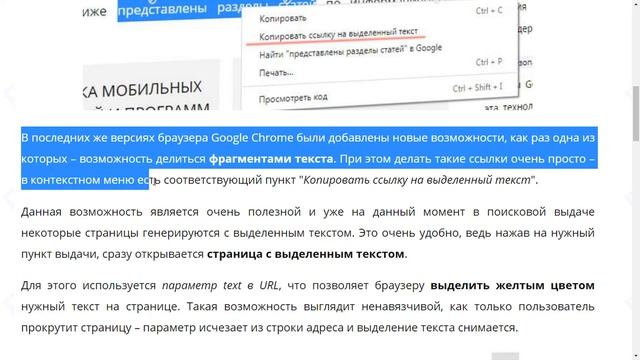Click the vertical page scrollbar thumb

point(636,113)
